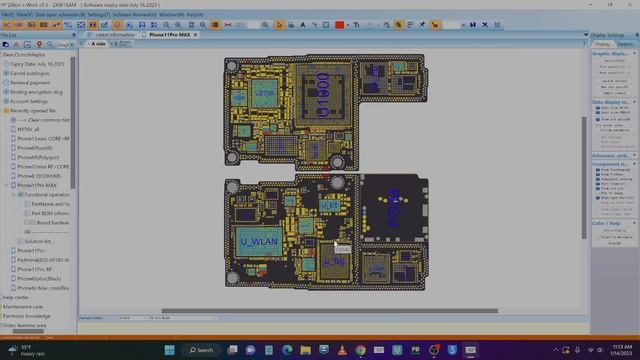Collapse the Phone11Pro MAX tree node
This screenshot has height=360, width=640.
tap(6, 185)
